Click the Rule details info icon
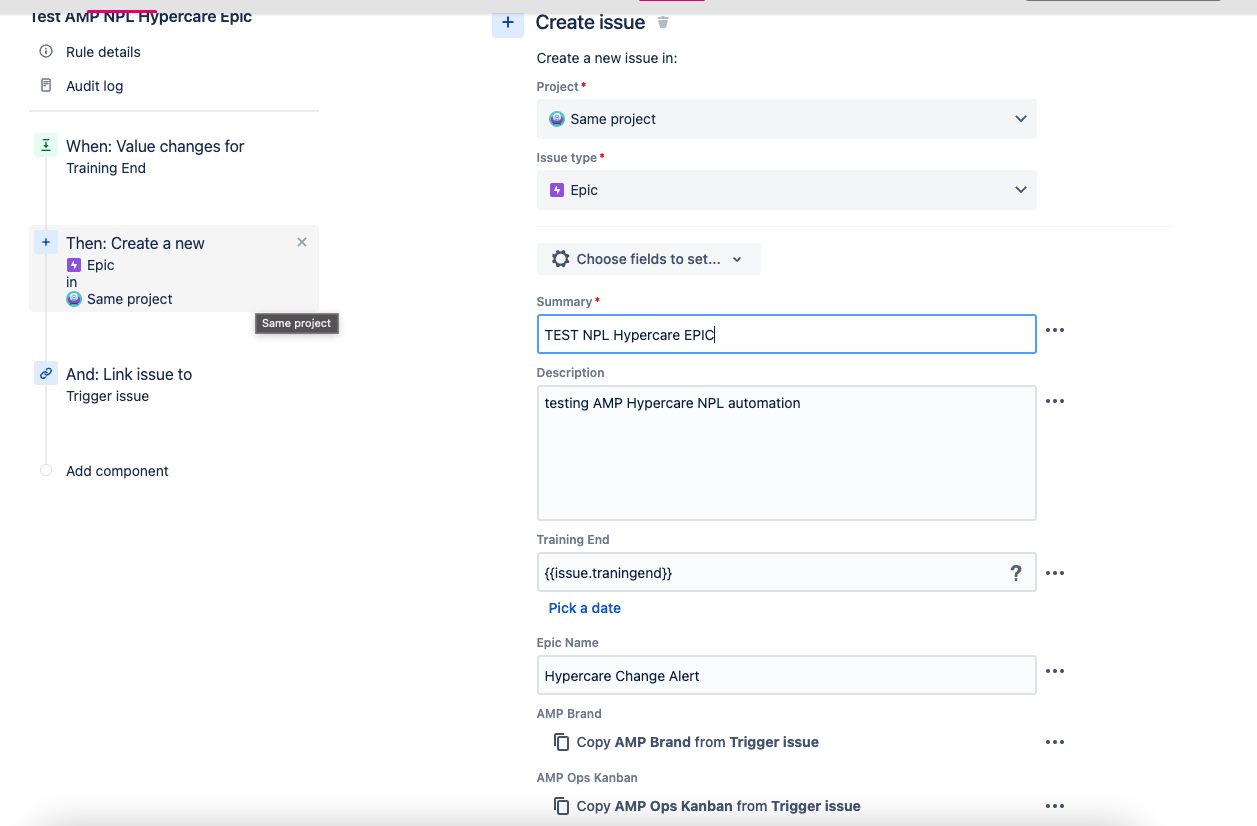This screenshot has width=1257, height=826. click(x=45, y=51)
